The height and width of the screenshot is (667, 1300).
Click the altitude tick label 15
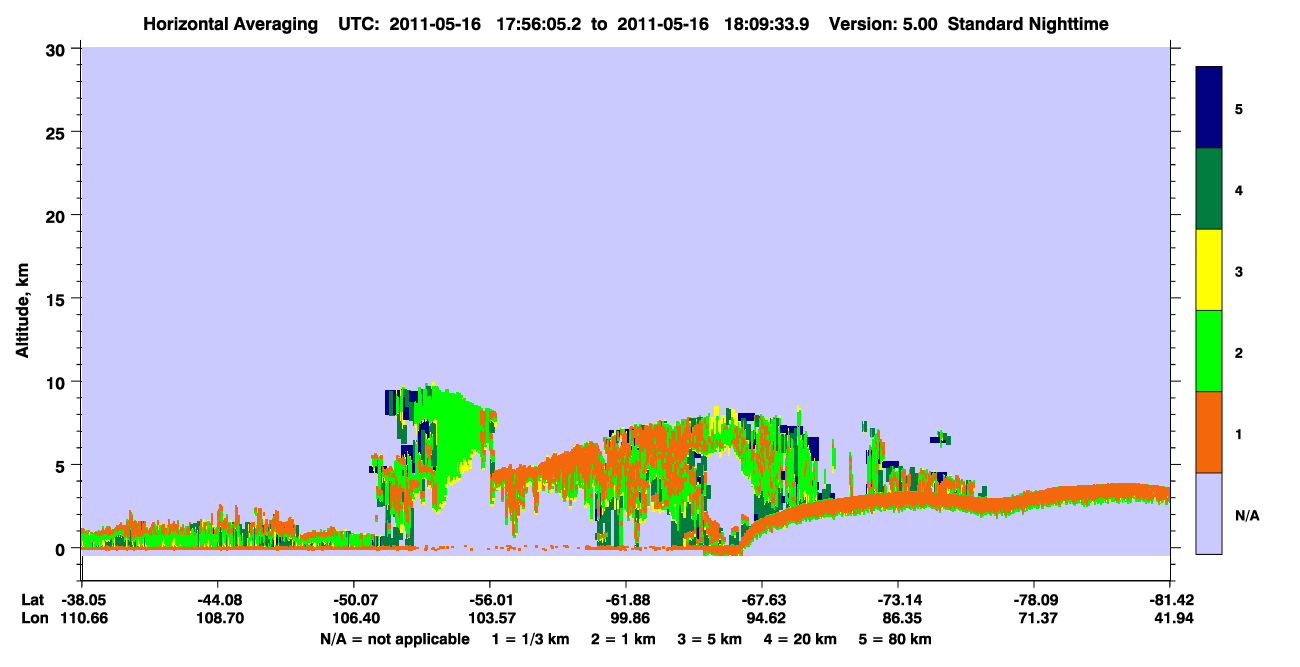[58, 299]
